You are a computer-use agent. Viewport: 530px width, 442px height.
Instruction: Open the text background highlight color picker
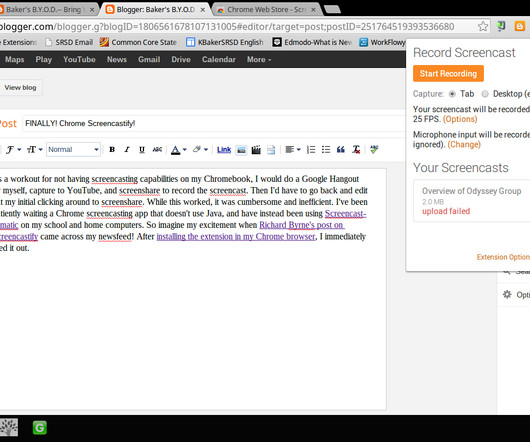200,149
